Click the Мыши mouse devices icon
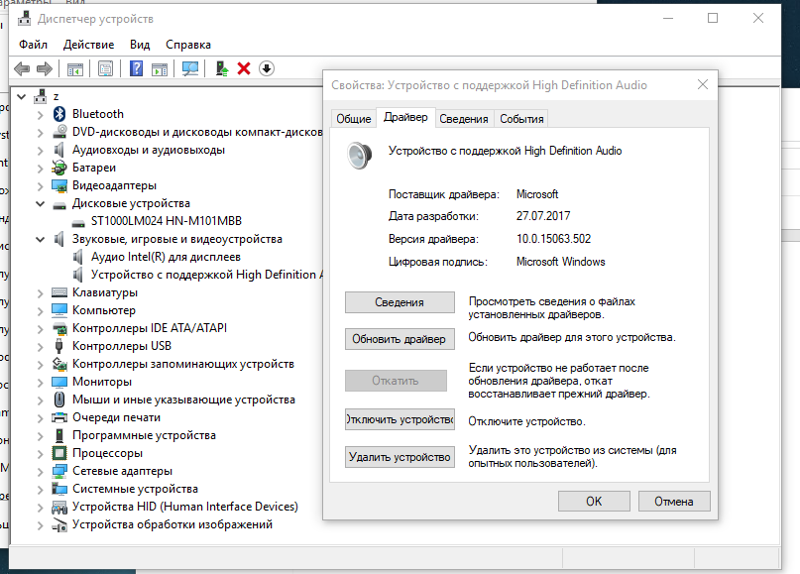Image resolution: width=800 pixels, height=574 pixels. point(59,400)
